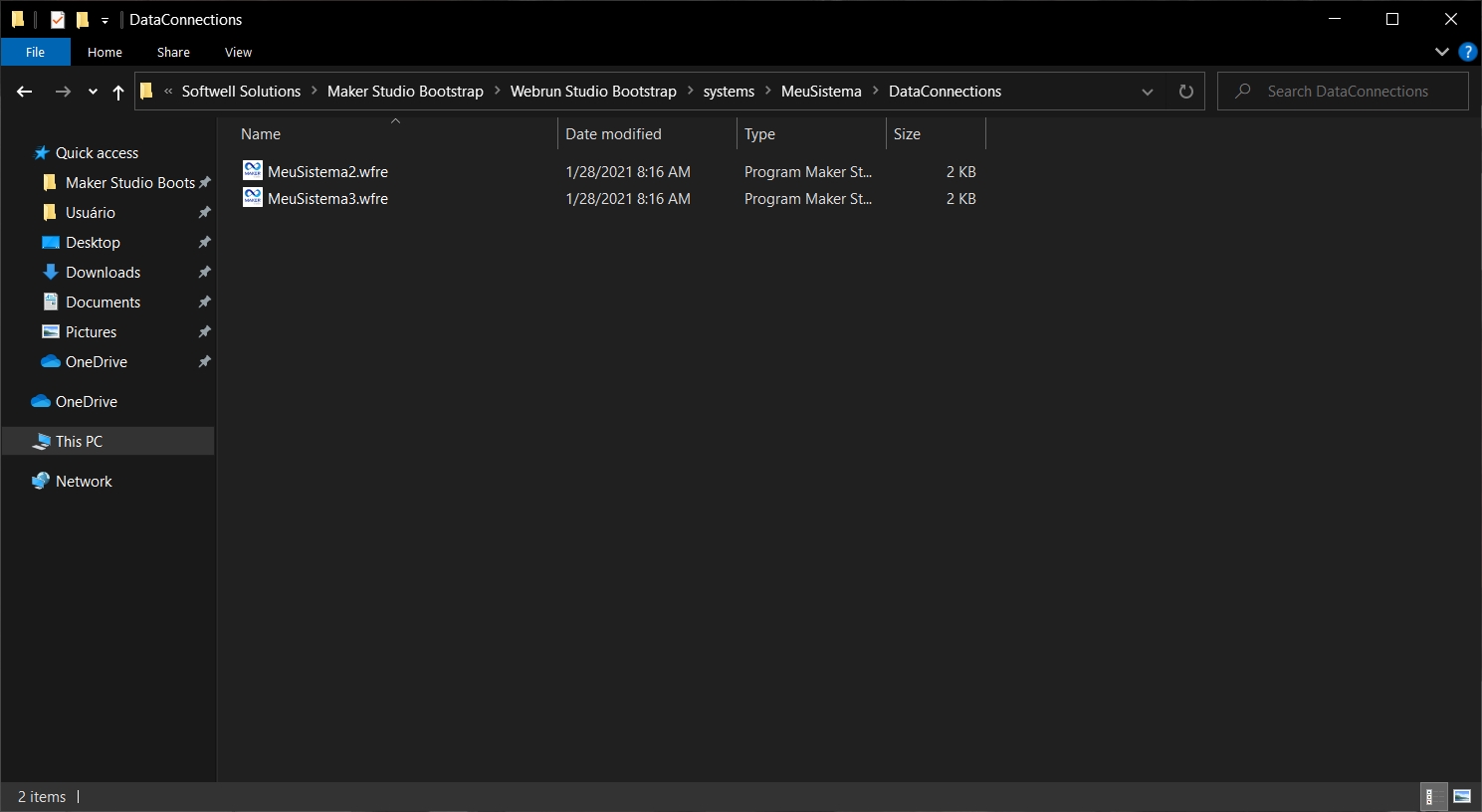This screenshot has width=1482, height=812.
Task: Navigate to systems in the breadcrumb path
Action: coord(729,92)
